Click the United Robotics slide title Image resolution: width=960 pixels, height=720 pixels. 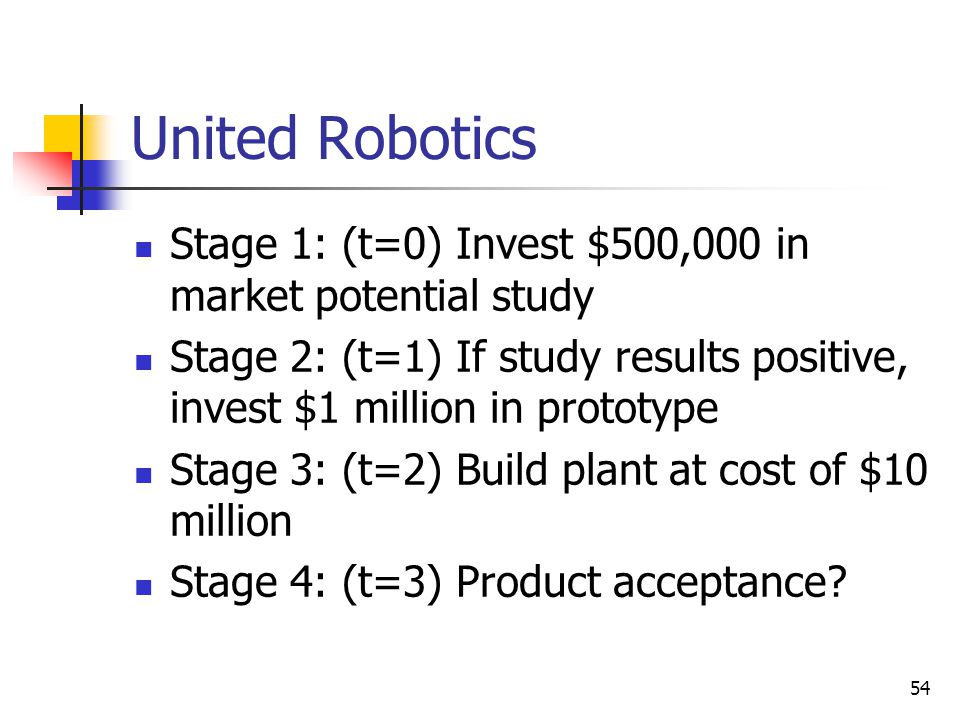click(334, 138)
